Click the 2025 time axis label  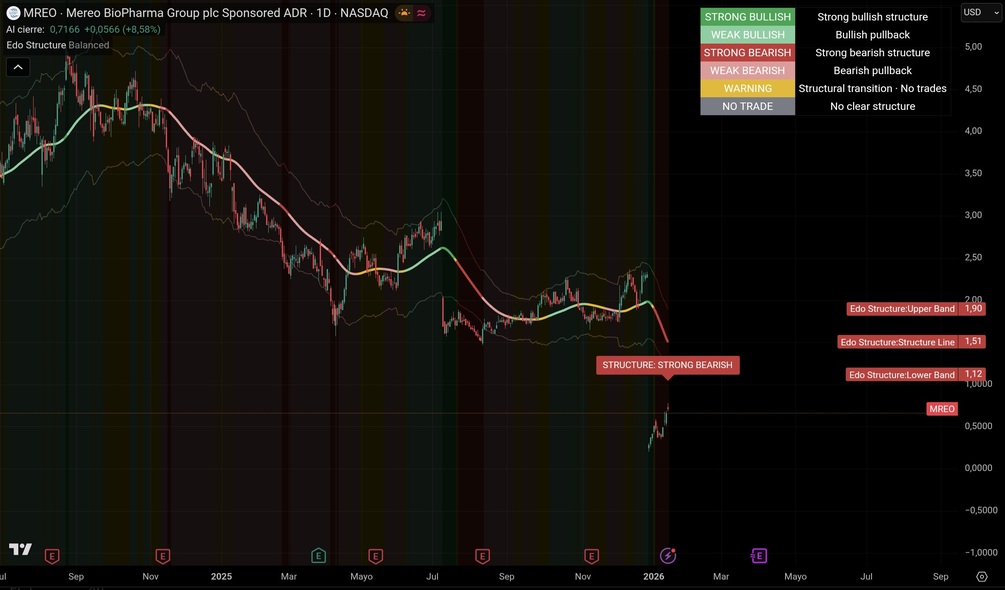(x=221, y=577)
